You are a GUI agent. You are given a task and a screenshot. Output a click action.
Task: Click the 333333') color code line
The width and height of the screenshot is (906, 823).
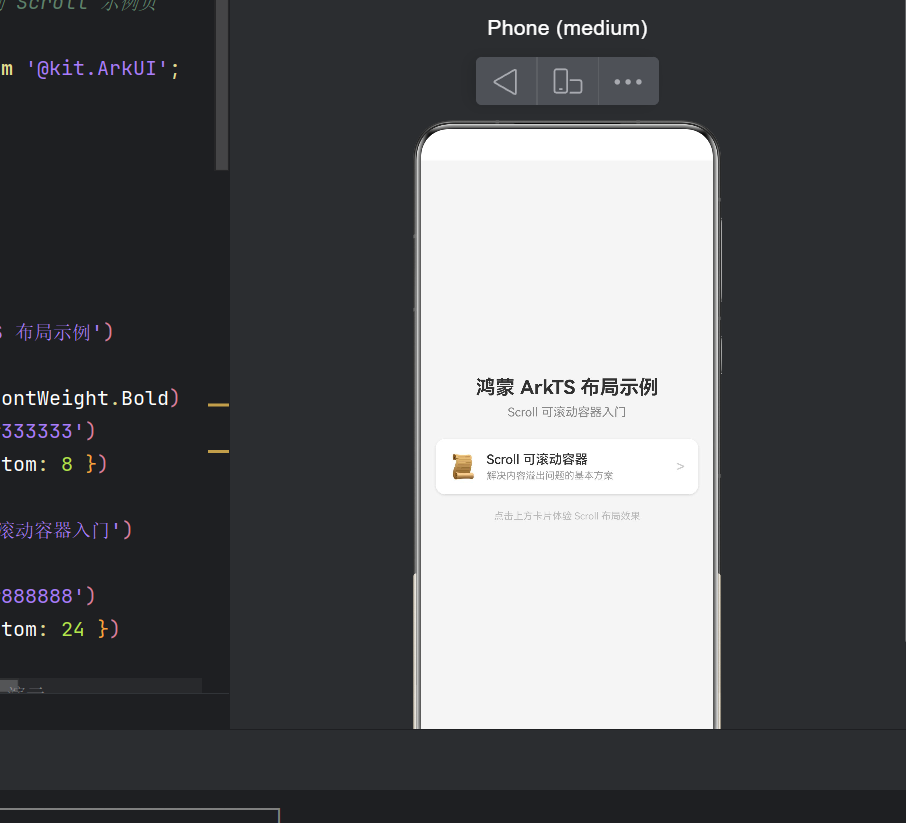[x=47, y=431]
